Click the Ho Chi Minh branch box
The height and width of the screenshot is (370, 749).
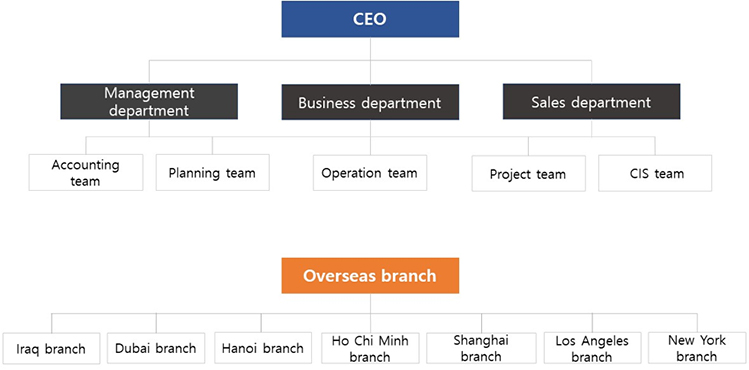(371, 349)
